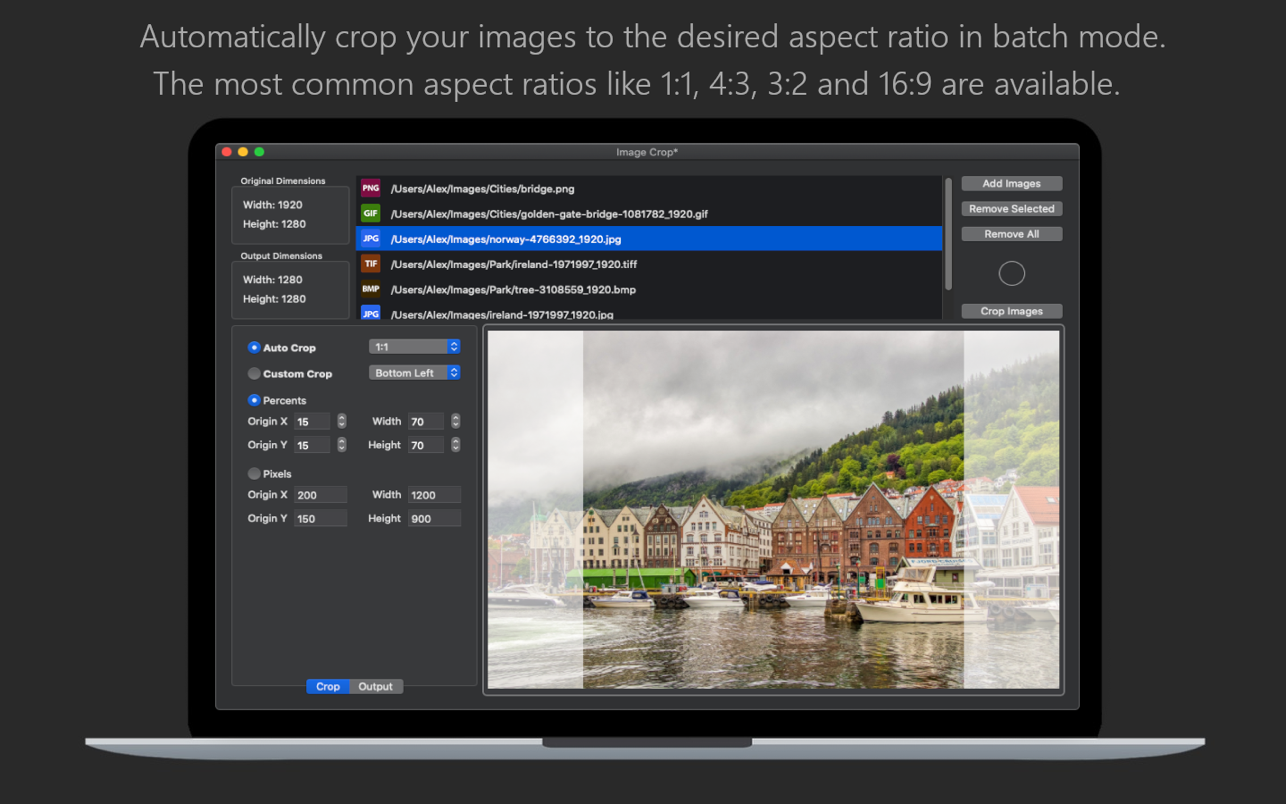Click the TIF icon for ireland tiff file
This screenshot has height=804, width=1286.
coord(370,264)
